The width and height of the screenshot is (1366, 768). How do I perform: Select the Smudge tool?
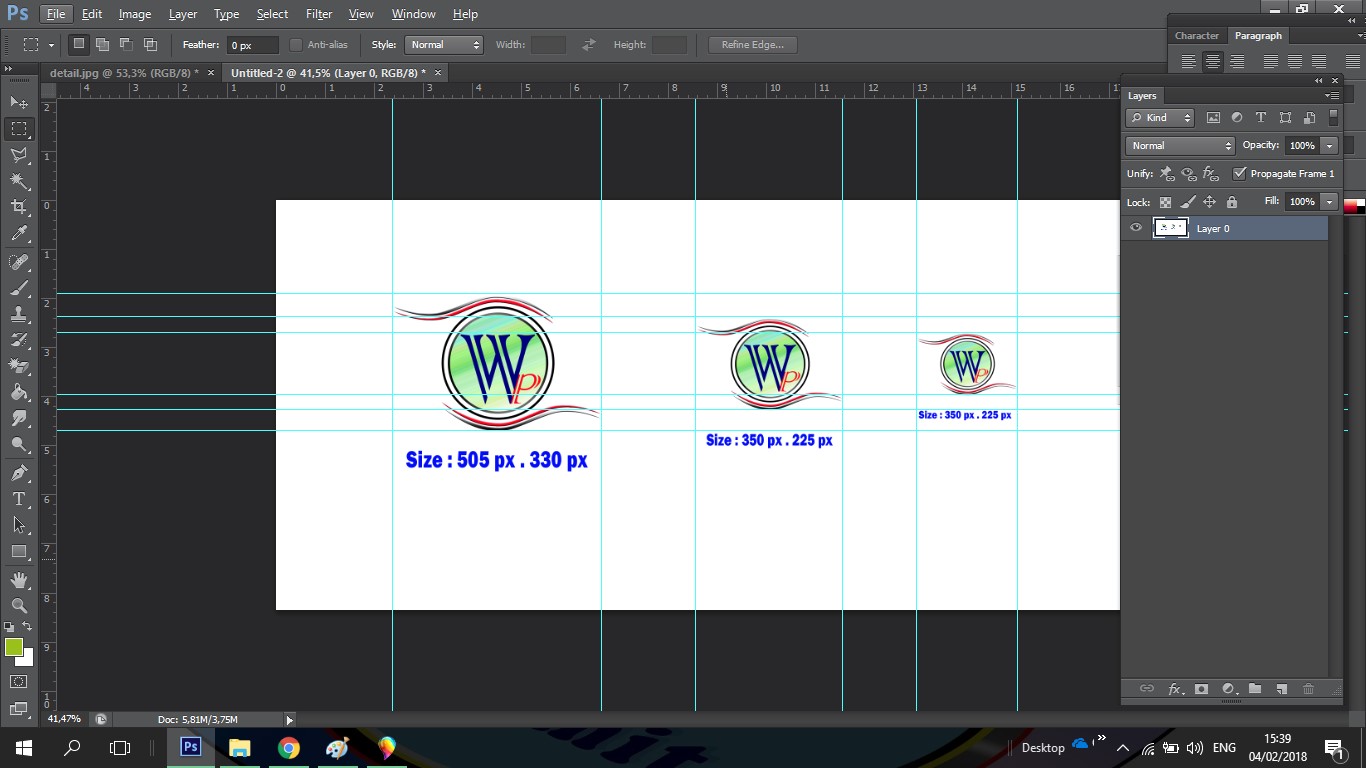click(19, 418)
